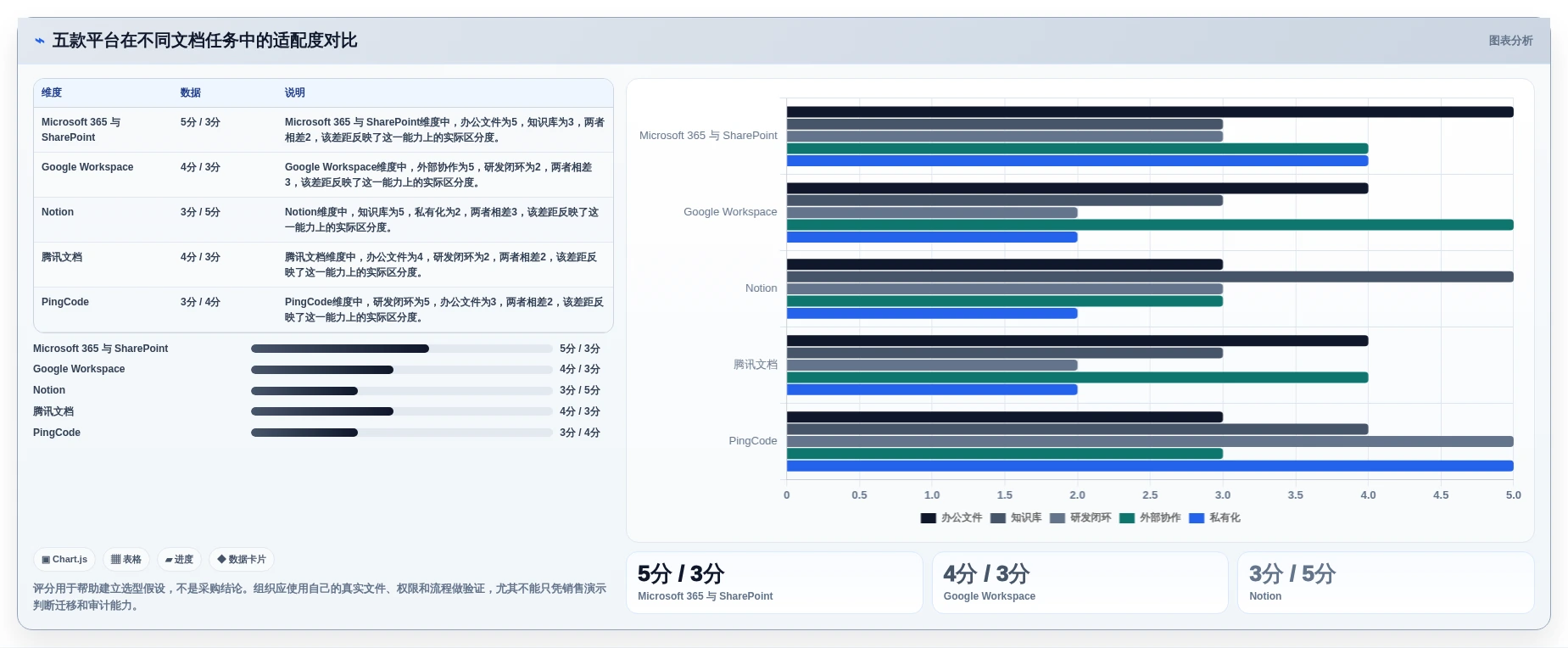The width and height of the screenshot is (1568, 648).
Task: Click the Google Workspace progress bar
Action: pyautogui.click(x=402, y=370)
